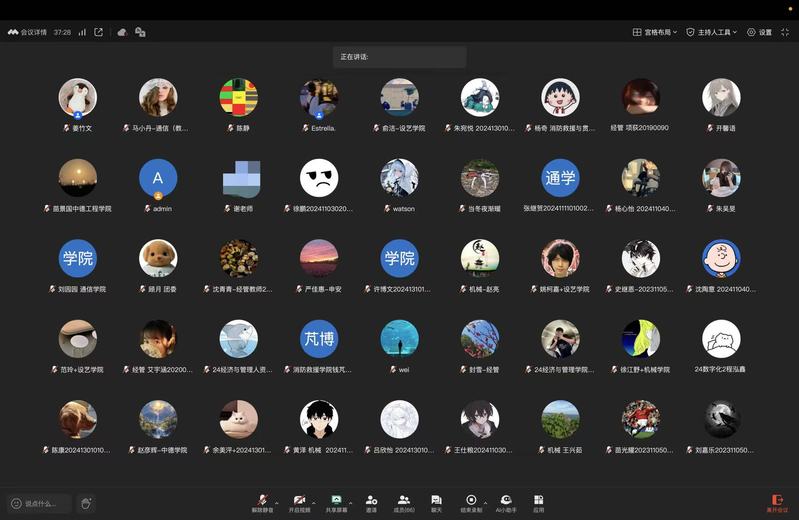Click the chat input field "说点什么"
Screen dimensions: 799x520
coord(41,503)
